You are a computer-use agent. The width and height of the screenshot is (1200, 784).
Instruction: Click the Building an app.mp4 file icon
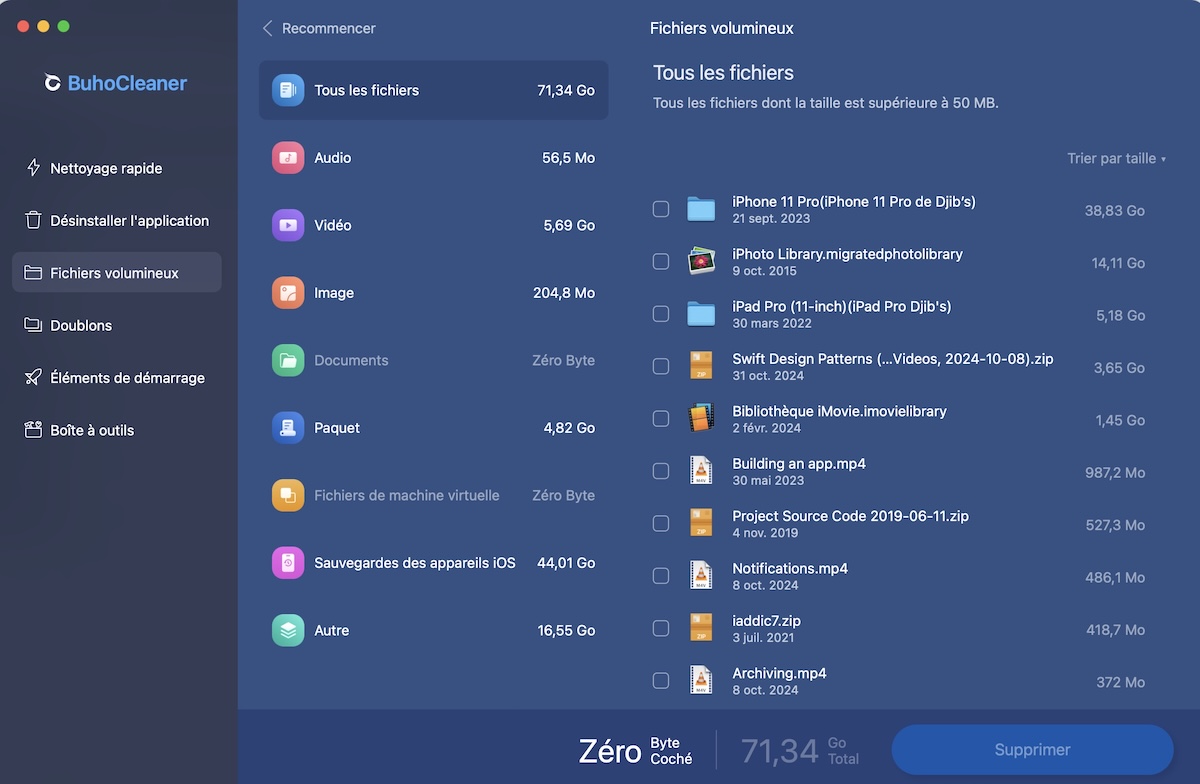701,471
